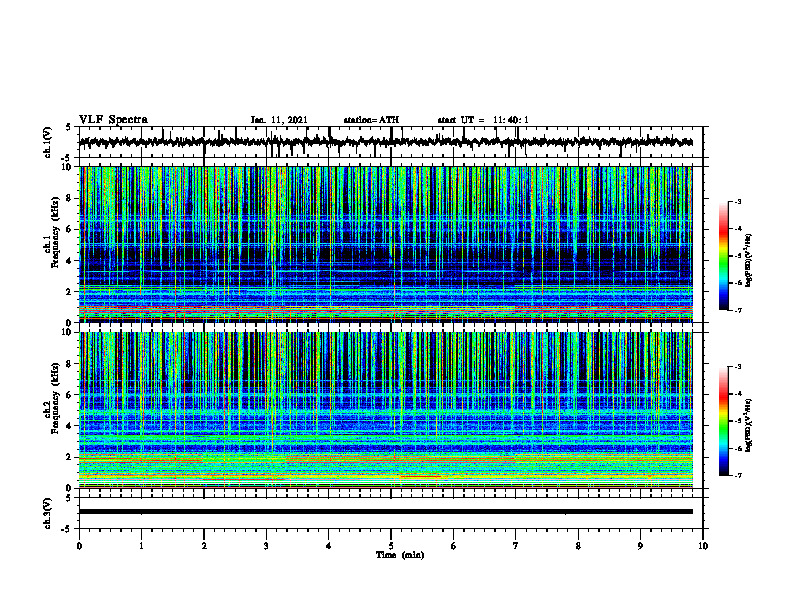Select the ch.1 "Frequency (kHz)" axis label
Viewport: 792px width, 612px height.
point(55,232)
